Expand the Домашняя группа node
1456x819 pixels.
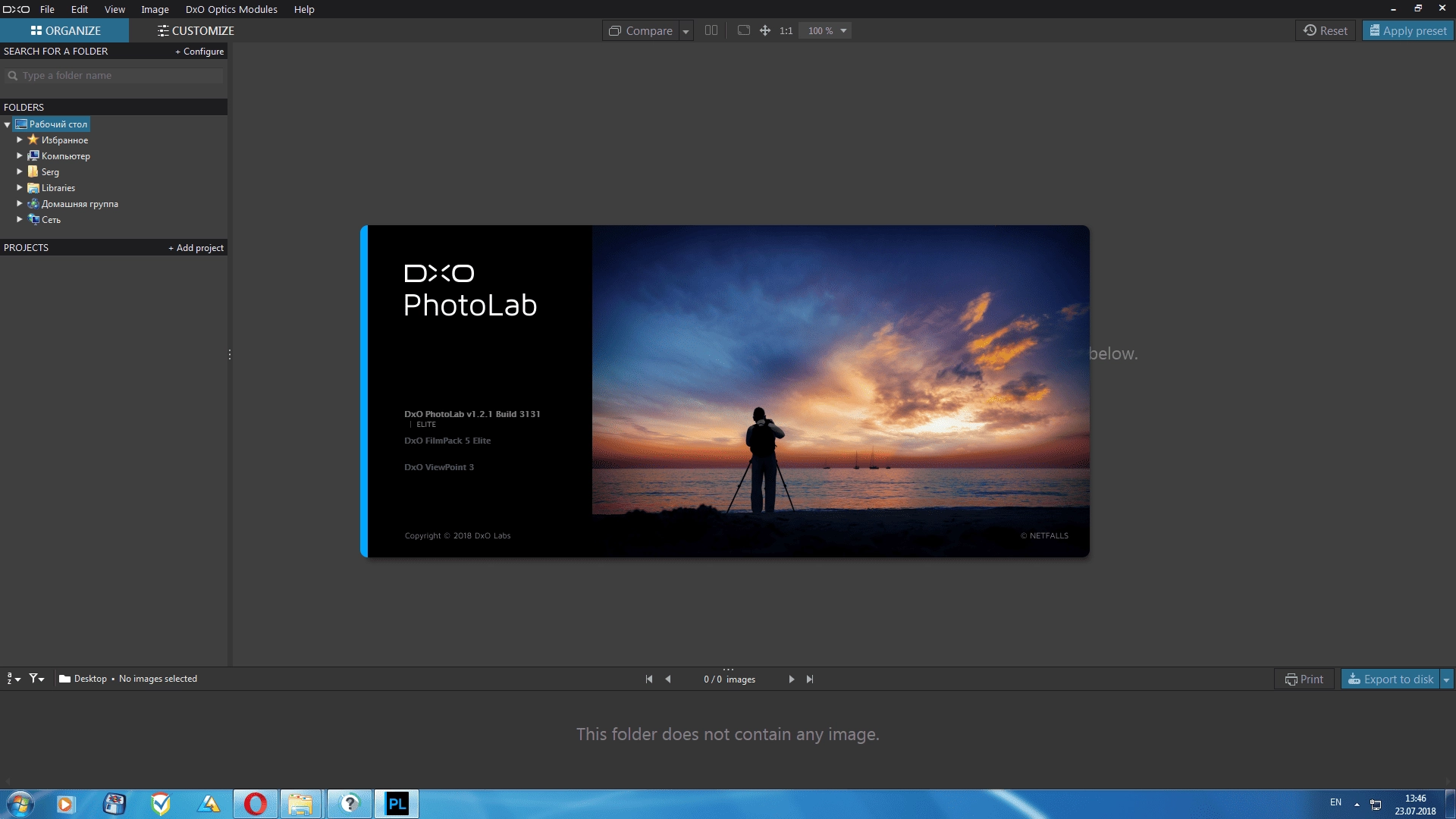click(20, 203)
